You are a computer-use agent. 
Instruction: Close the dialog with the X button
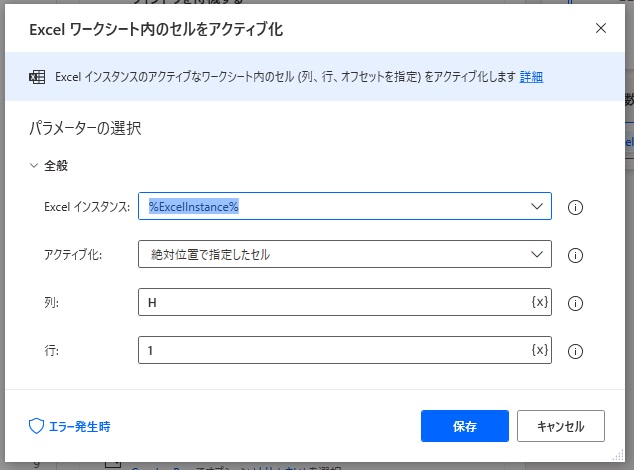click(601, 28)
